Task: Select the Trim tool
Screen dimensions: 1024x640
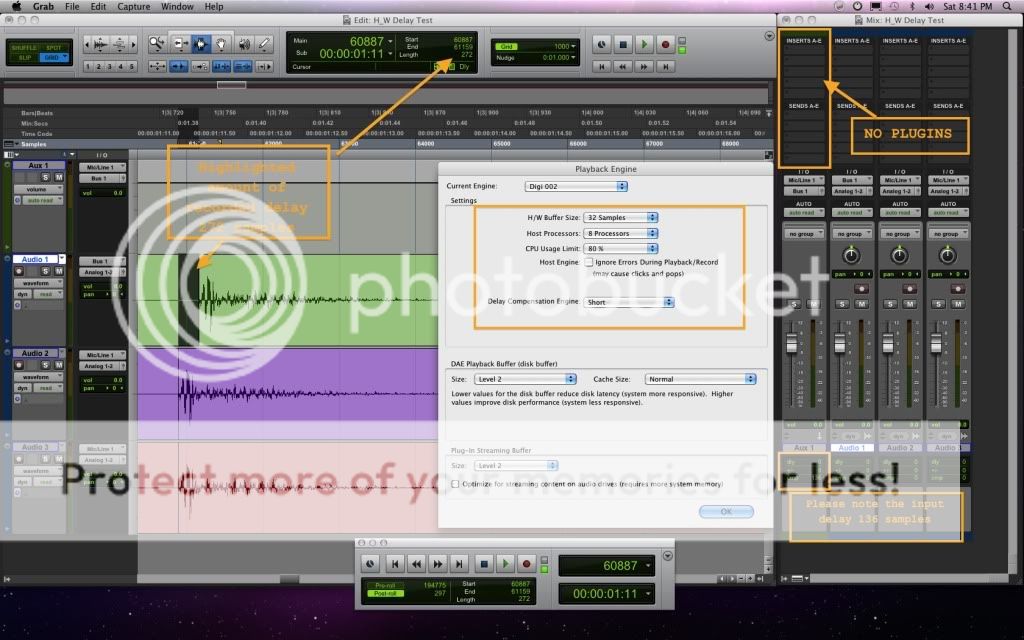Action: (181, 44)
